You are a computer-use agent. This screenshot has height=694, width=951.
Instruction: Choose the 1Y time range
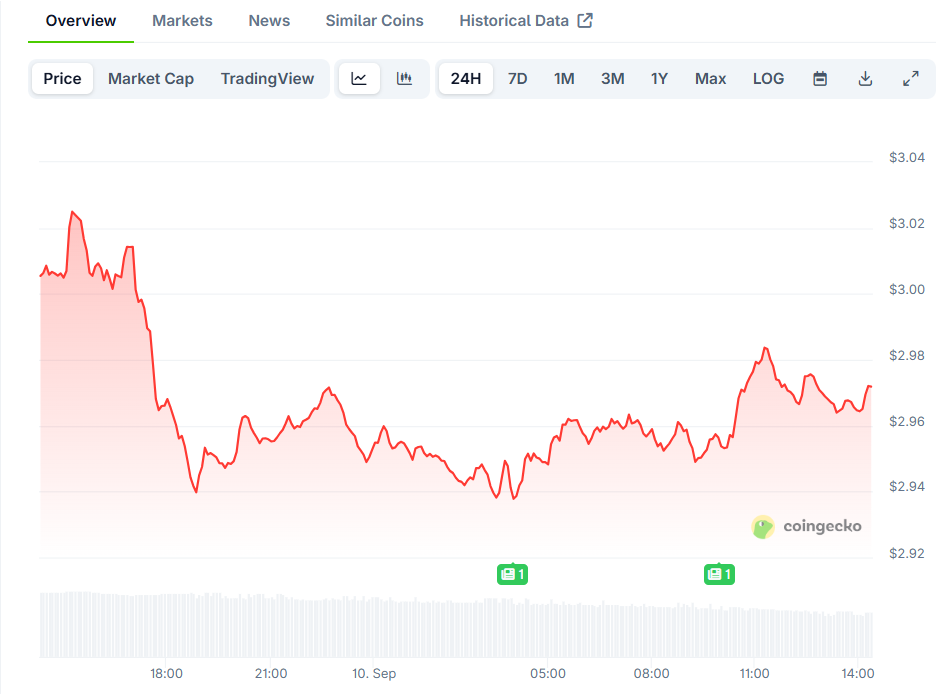(659, 79)
